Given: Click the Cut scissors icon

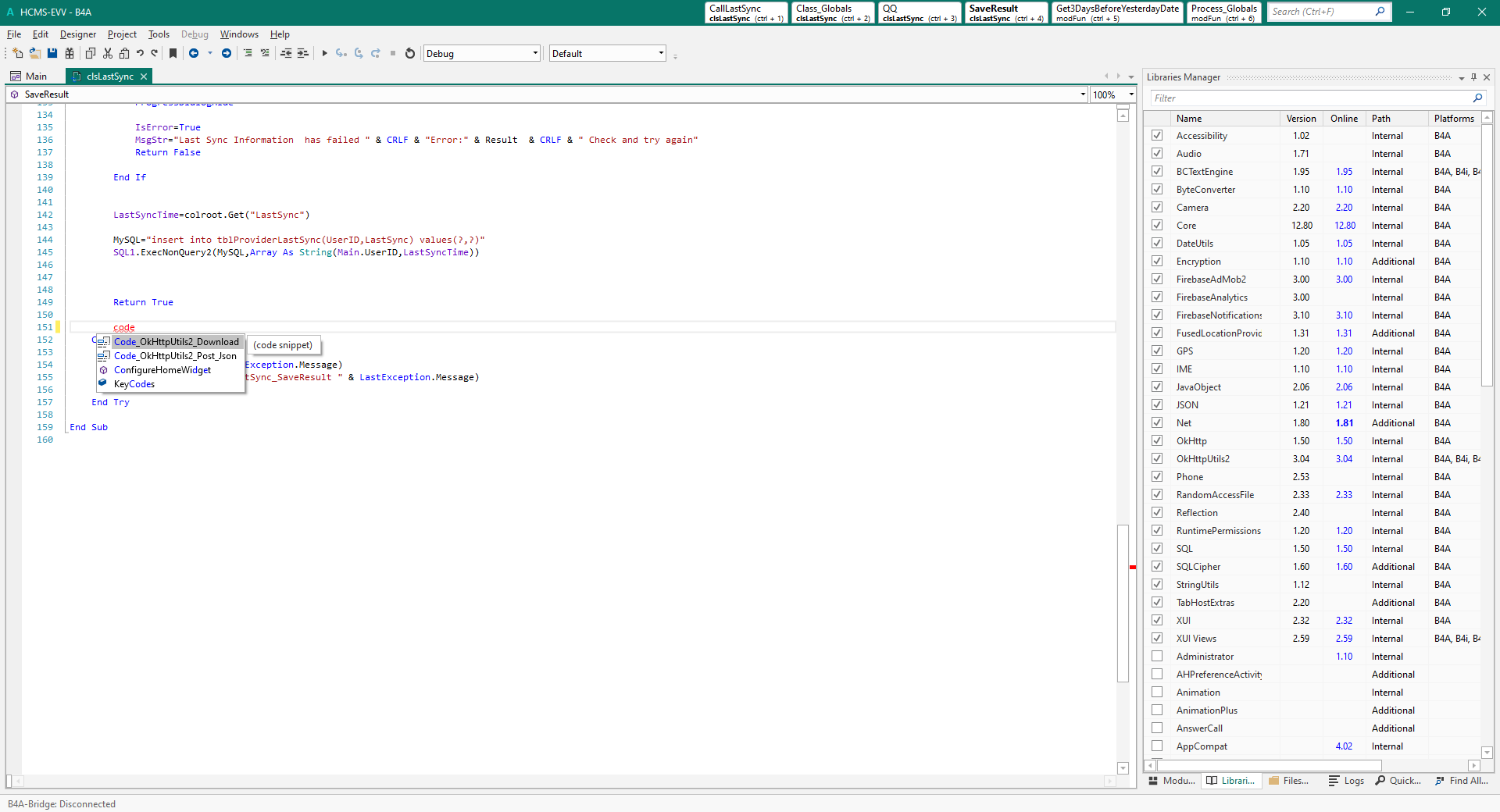Looking at the screenshot, I should click(x=108, y=53).
